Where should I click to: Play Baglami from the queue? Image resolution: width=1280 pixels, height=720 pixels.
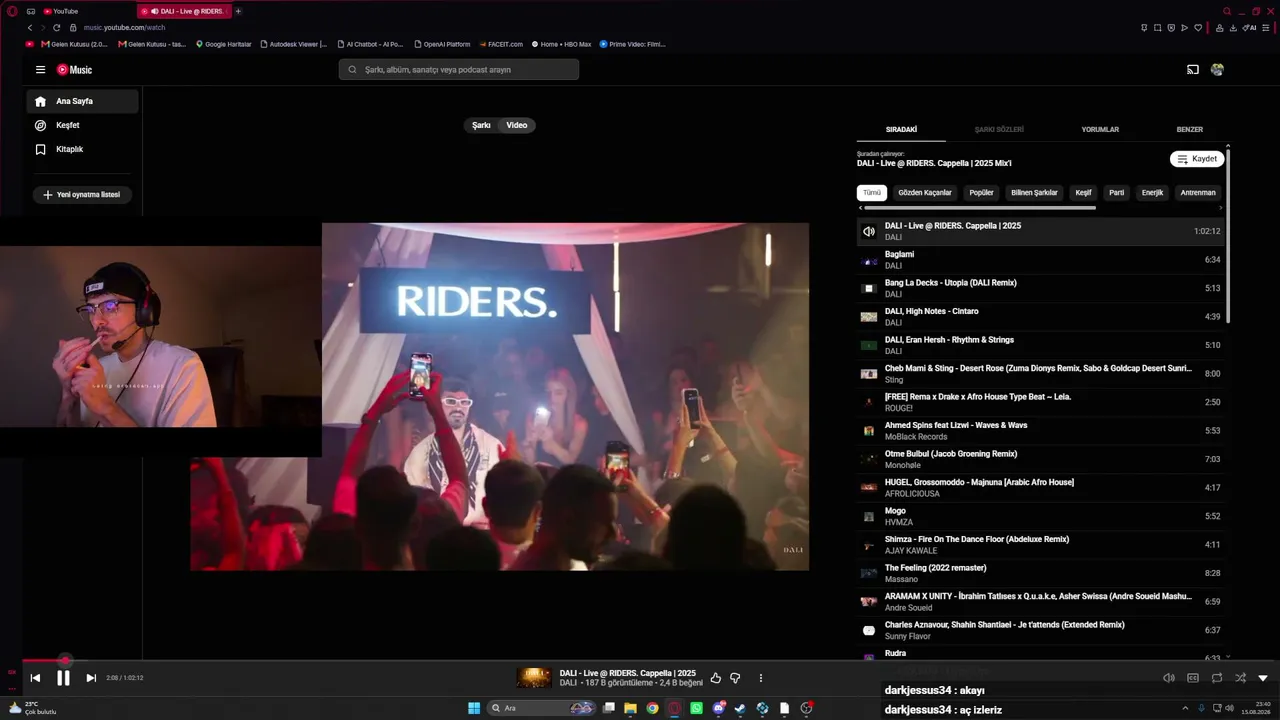[1040, 260]
